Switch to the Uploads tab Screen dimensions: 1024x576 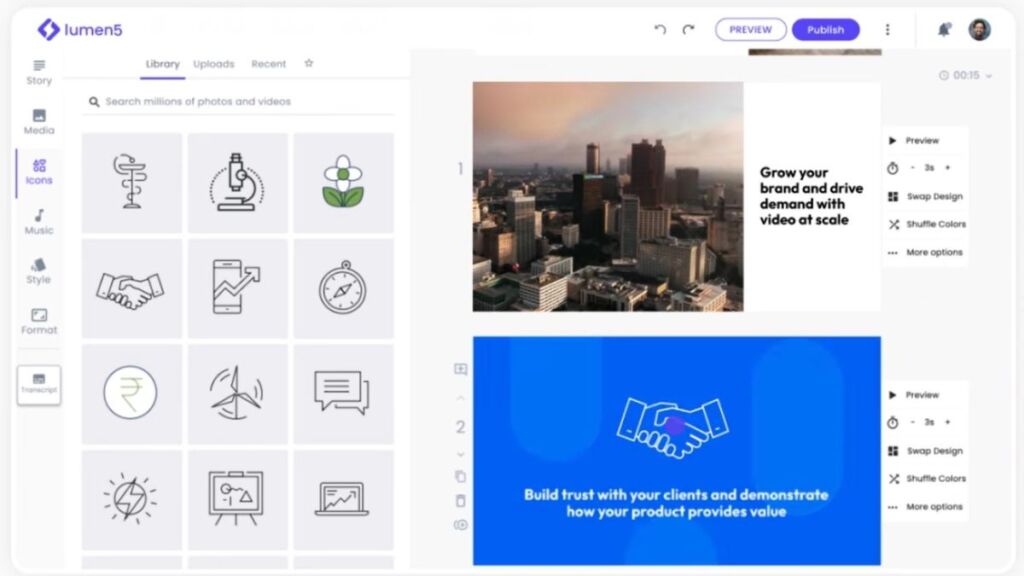[213, 63]
